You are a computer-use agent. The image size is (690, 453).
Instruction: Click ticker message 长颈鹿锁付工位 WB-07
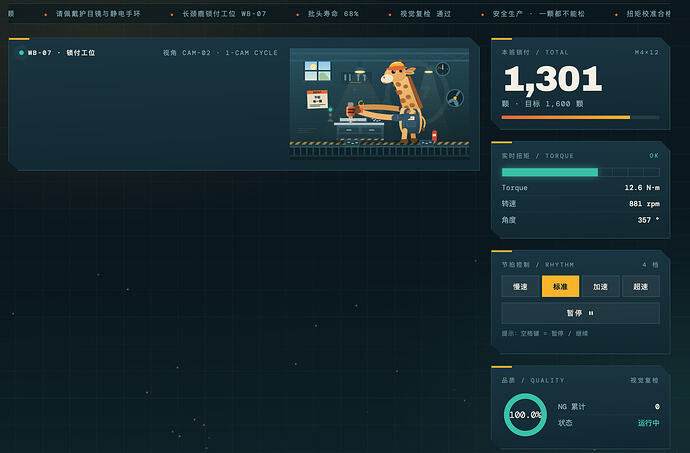(224, 14)
